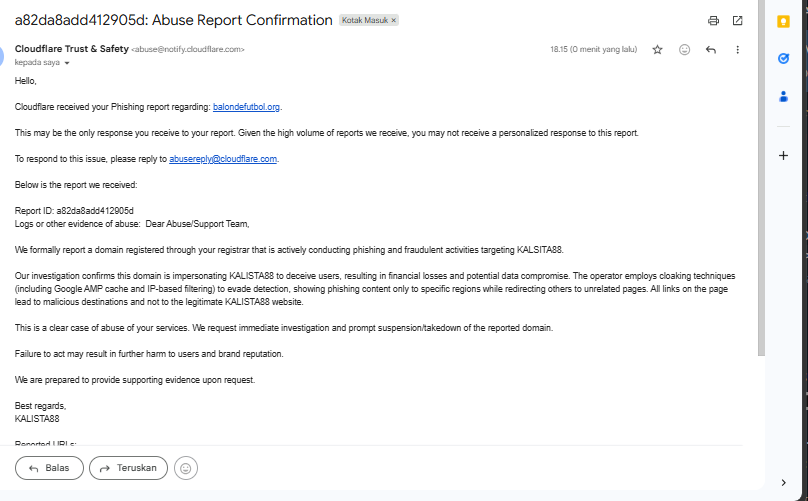Click the timestamp 18.15 (0 menit yang lalu)
808x501 pixels.
click(x=593, y=49)
